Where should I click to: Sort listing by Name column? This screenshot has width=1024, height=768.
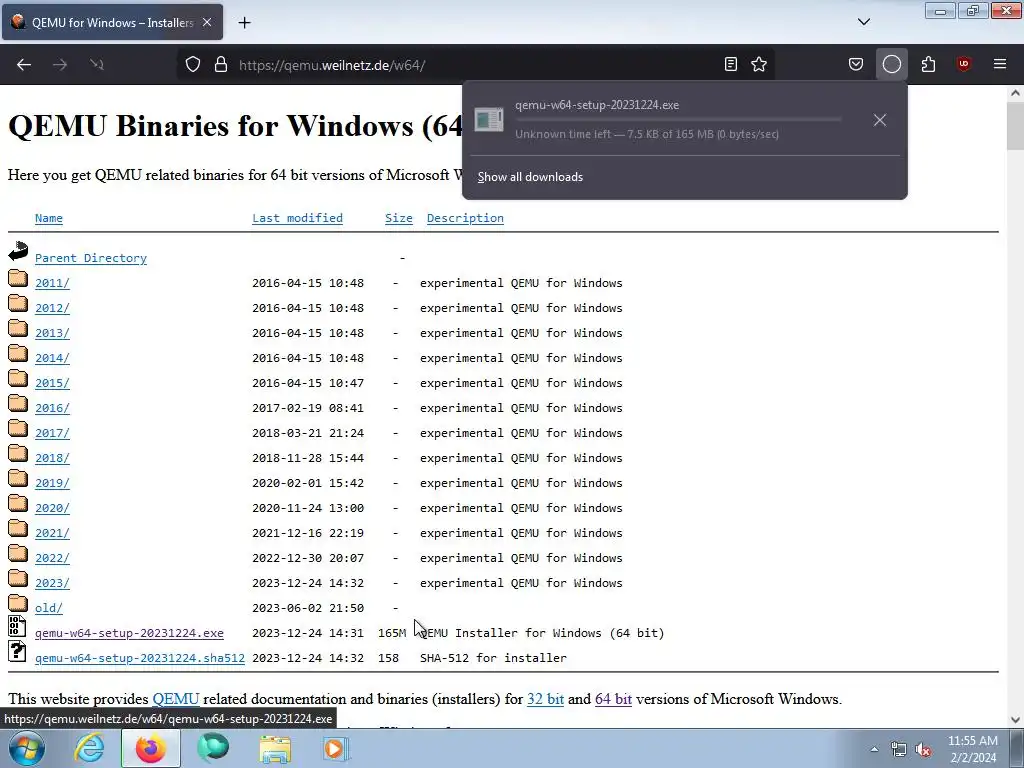(49, 218)
